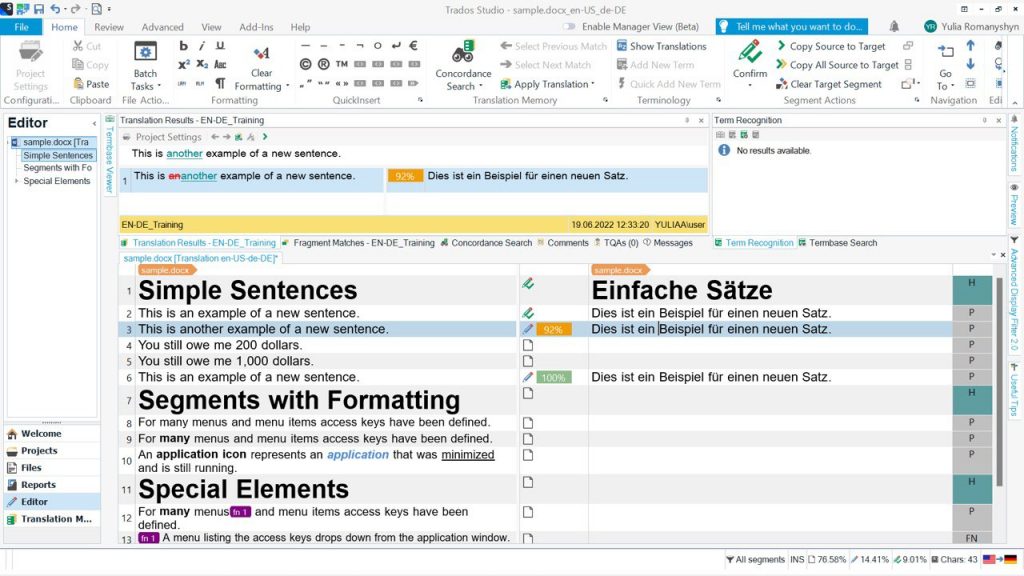Open the Projects view
This screenshot has width=1024, height=576.
[52, 451]
